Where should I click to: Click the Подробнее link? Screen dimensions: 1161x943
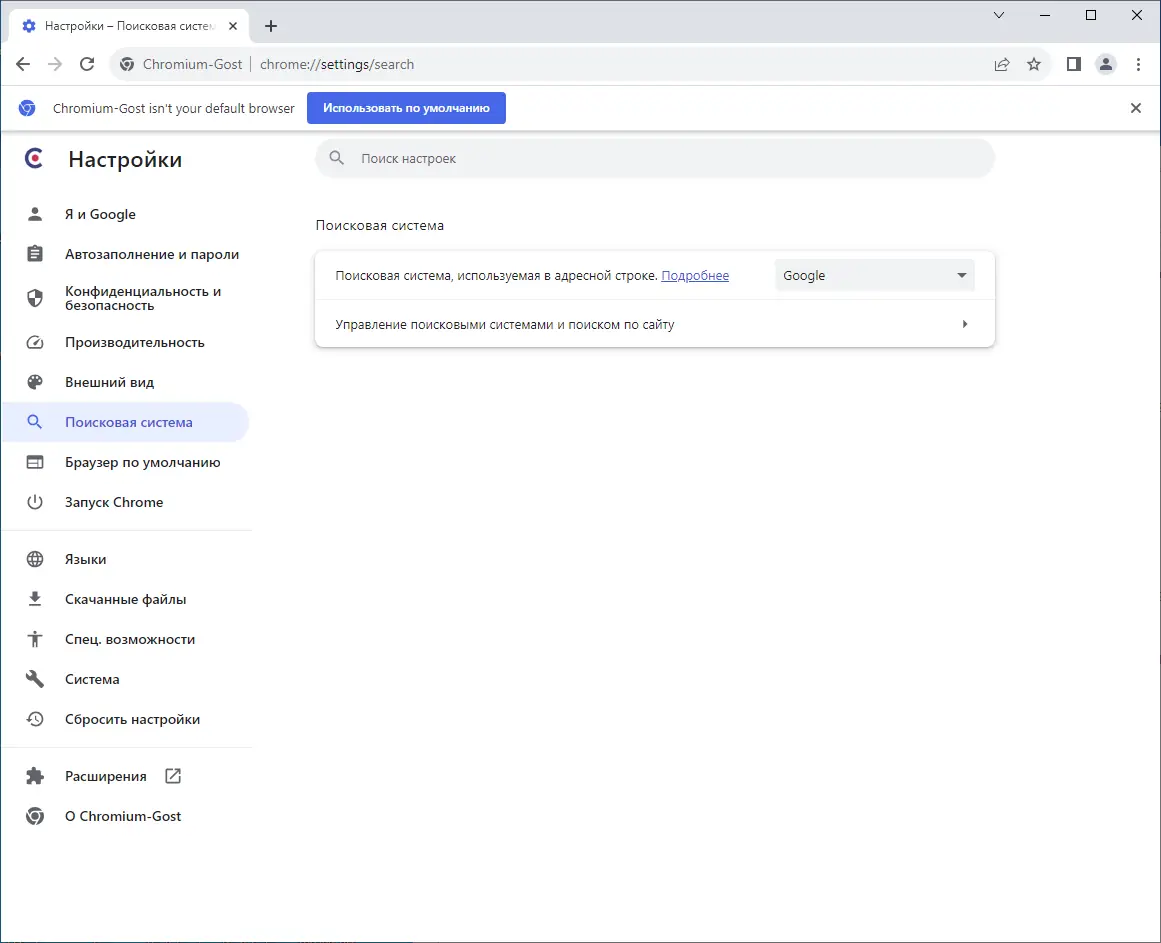pos(695,275)
